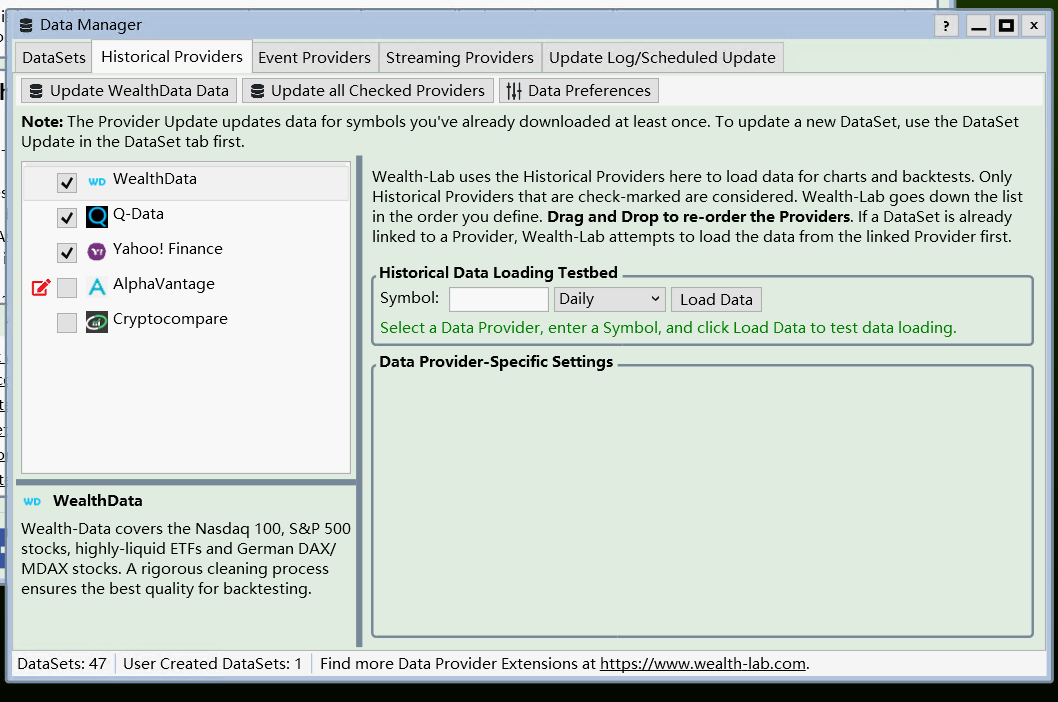Image resolution: width=1058 pixels, height=702 pixels.
Task: Switch to the DataSets tab
Action: 53,57
